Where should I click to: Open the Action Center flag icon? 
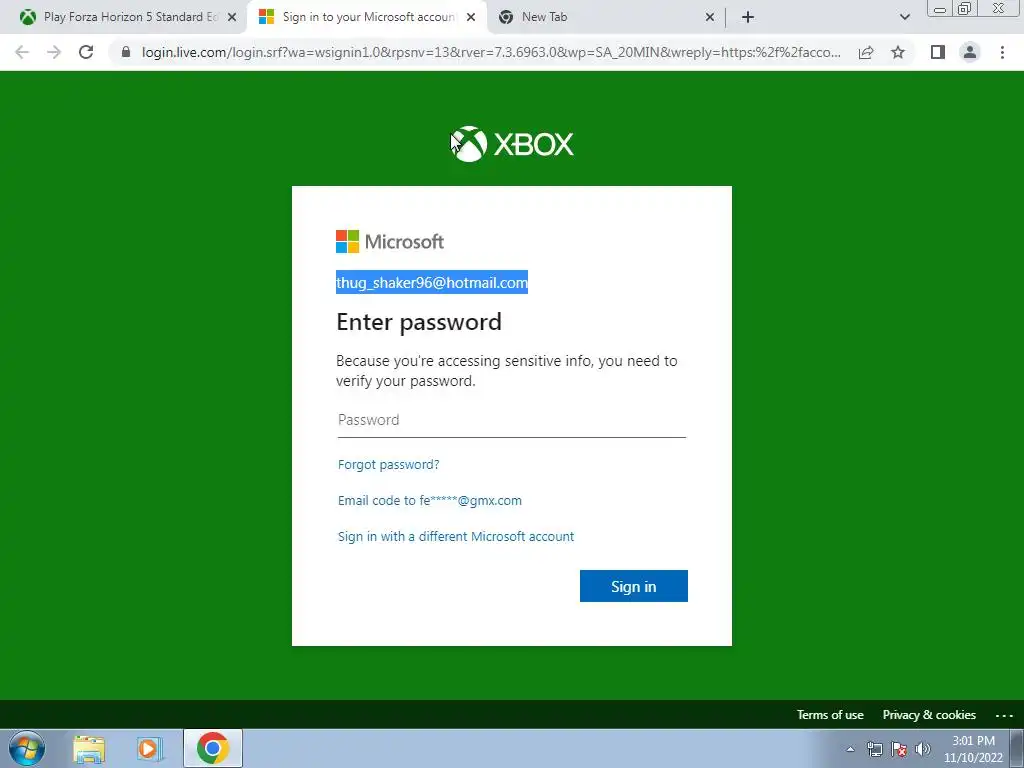899,749
